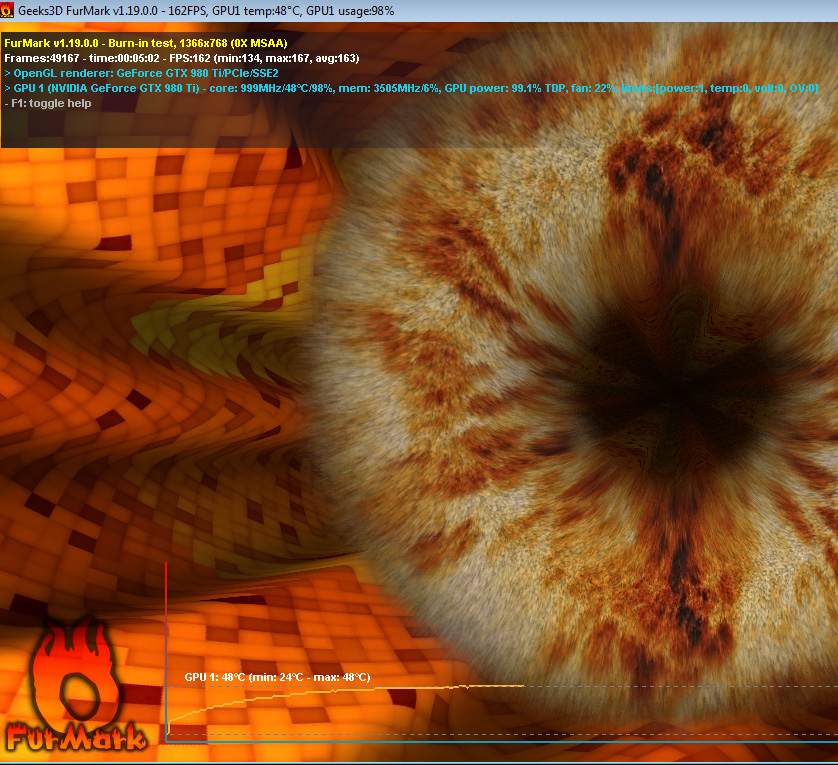The height and width of the screenshot is (765, 838).
Task: Click the 'Frames:49167 - time:00:05:02' stats line
Action: (x=182, y=58)
